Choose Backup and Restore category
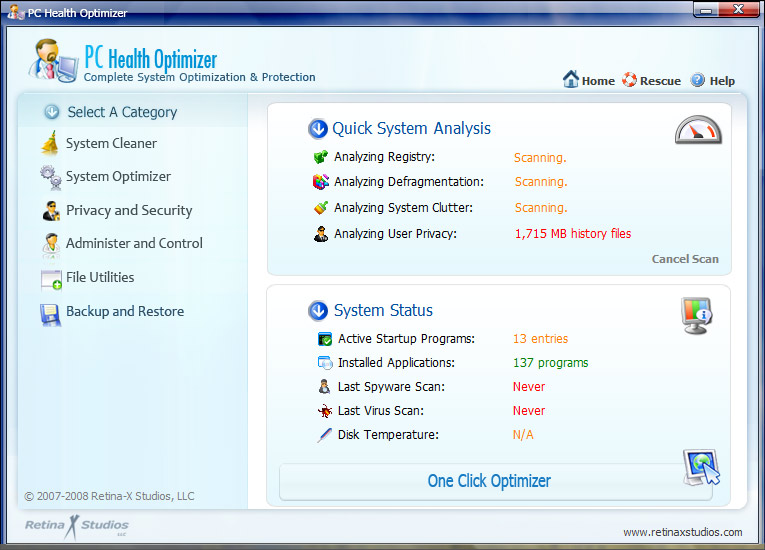 125,311
